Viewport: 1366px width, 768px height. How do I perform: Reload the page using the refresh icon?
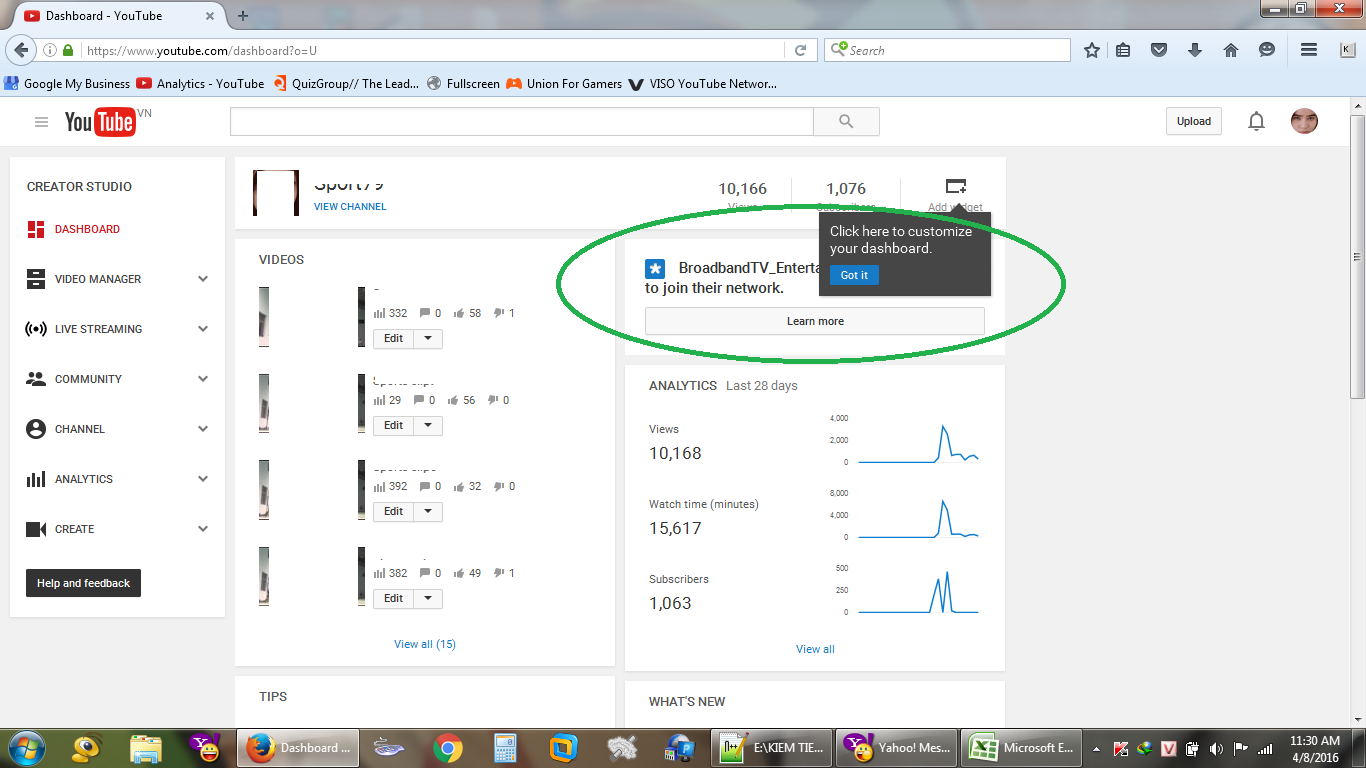click(801, 50)
